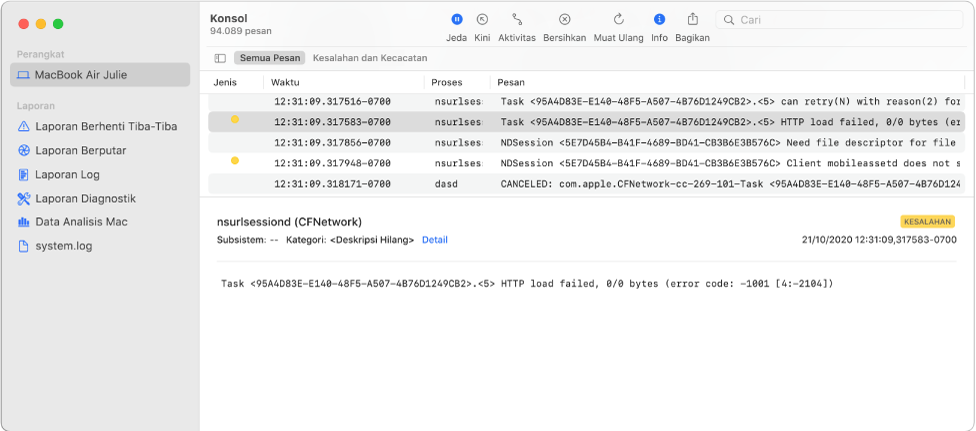Select the Need file descriptor row
The height and width of the screenshot is (431, 976).
point(586,143)
